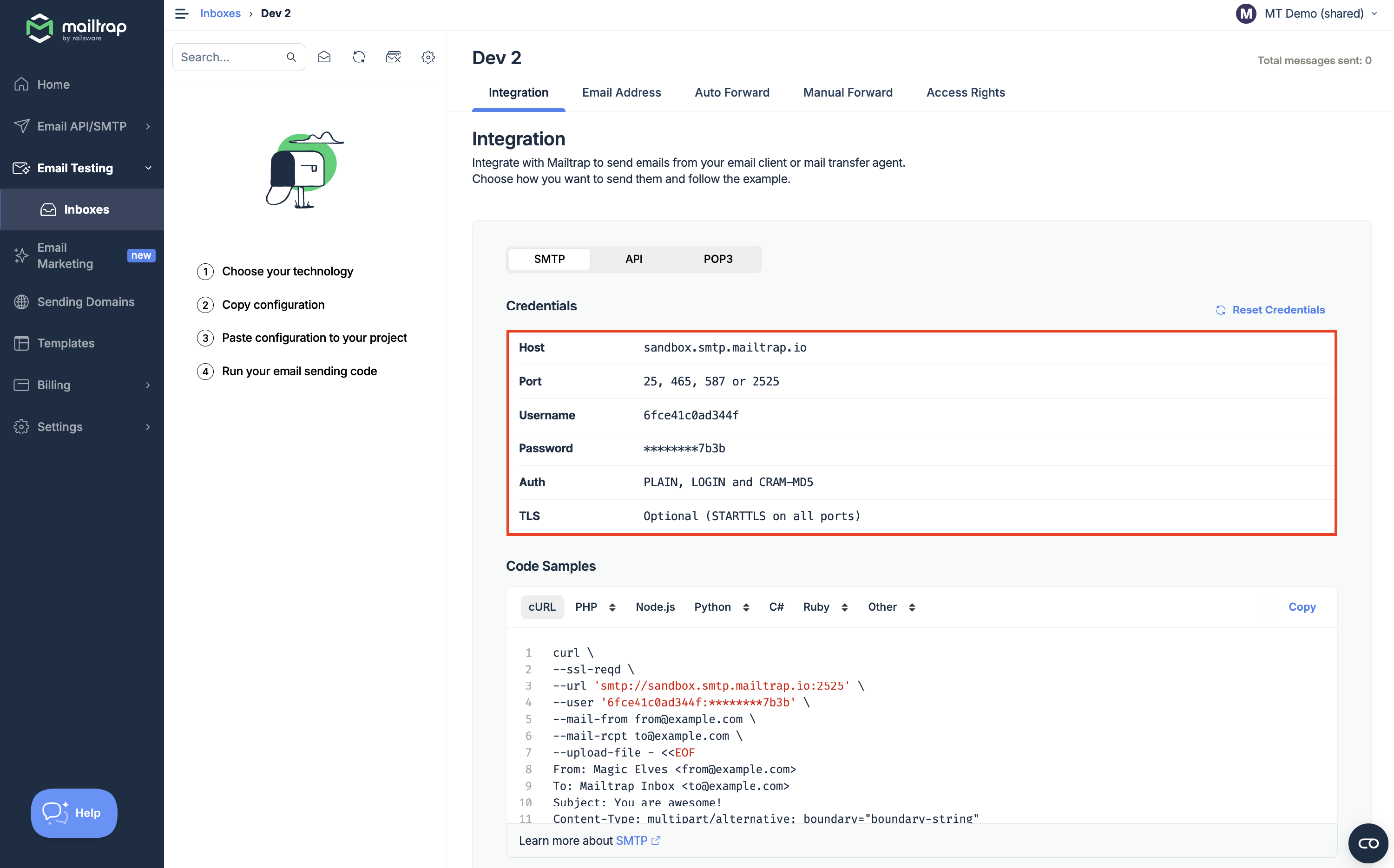1394x868 pixels.
Task: Expand the Email API/SMTP submenu chevron
Action: tap(148, 126)
